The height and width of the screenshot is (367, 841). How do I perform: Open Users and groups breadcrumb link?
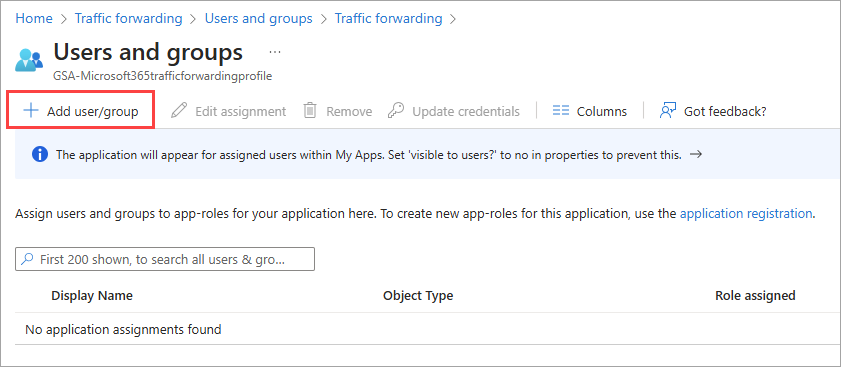click(259, 18)
